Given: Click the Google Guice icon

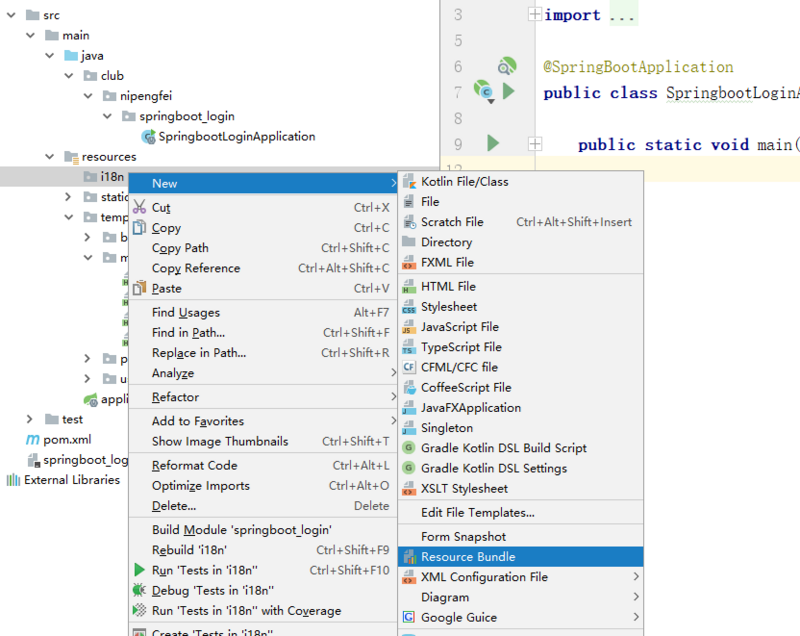Looking at the screenshot, I should 408,617.
